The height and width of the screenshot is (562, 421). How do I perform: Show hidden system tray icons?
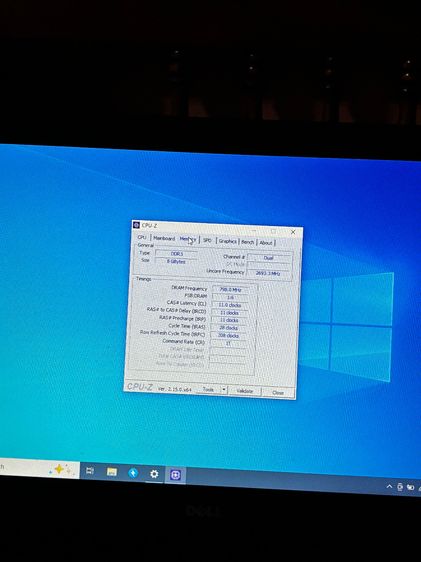tap(389, 486)
